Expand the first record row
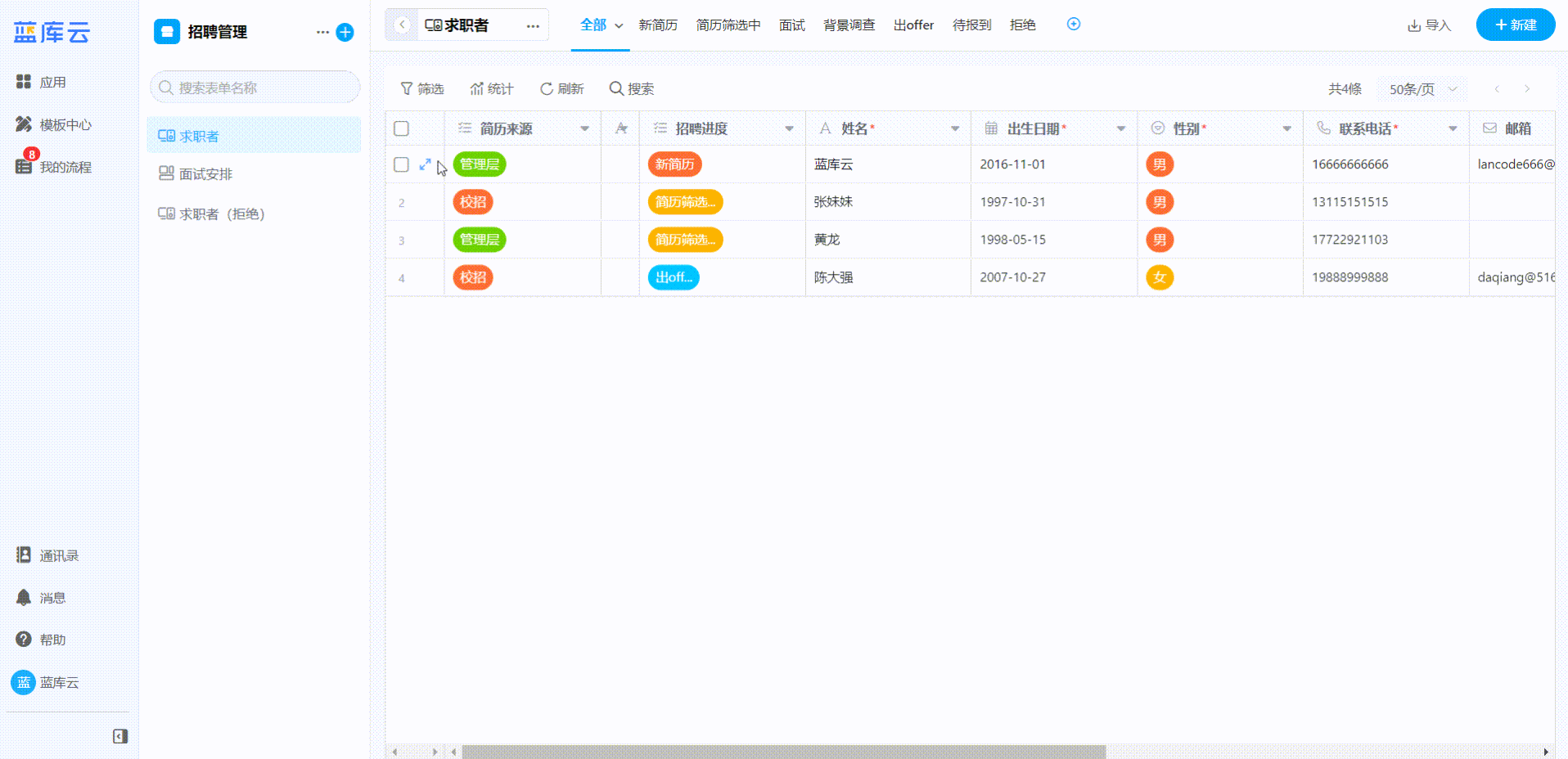Viewport: 1568px width, 759px height. [x=425, y=164]
